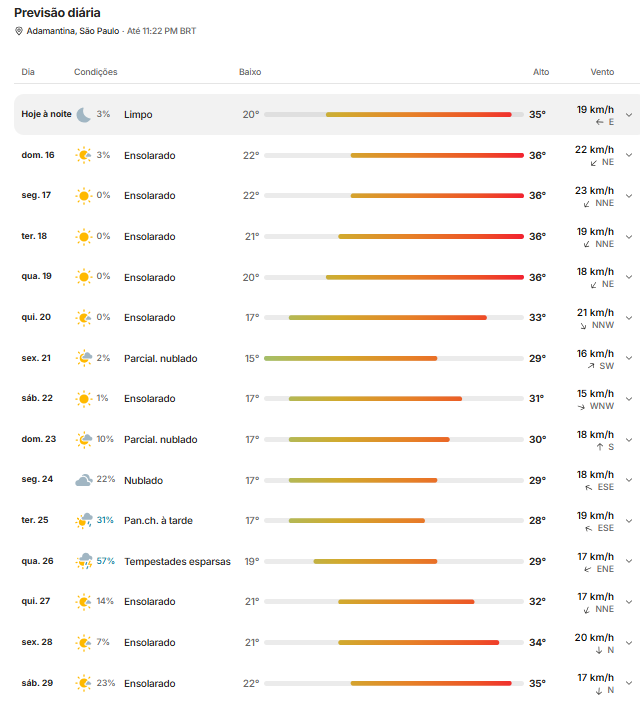Click the sun icon for sáb. 22
This screenshot has height=706, width=640.
point(83,398)
